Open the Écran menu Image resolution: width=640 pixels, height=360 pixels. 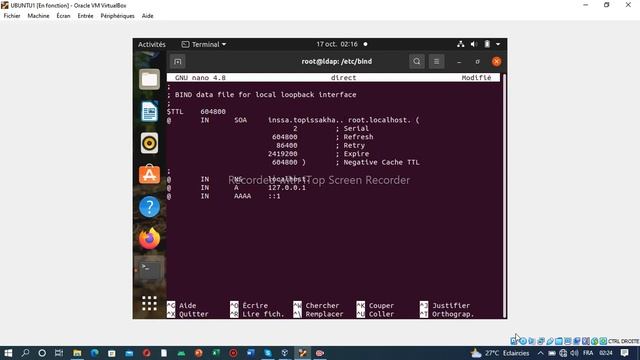tap(63, 16)
